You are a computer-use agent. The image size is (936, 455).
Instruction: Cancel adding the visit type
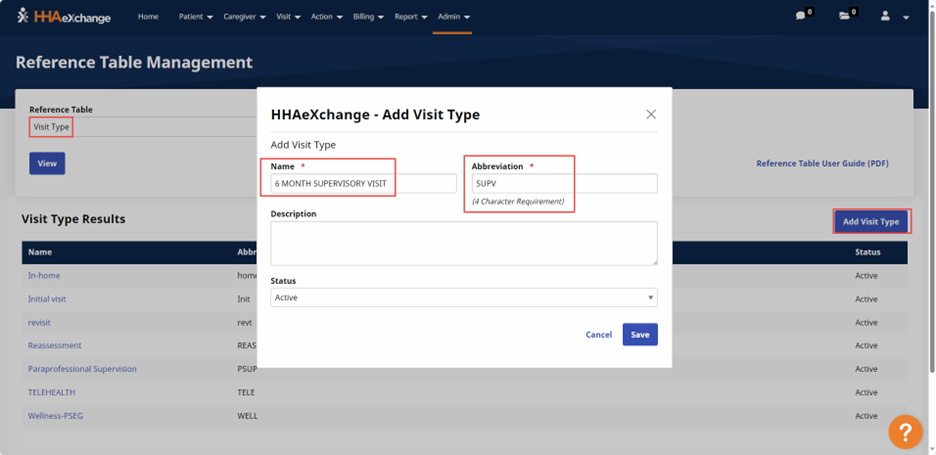point(598,335)
